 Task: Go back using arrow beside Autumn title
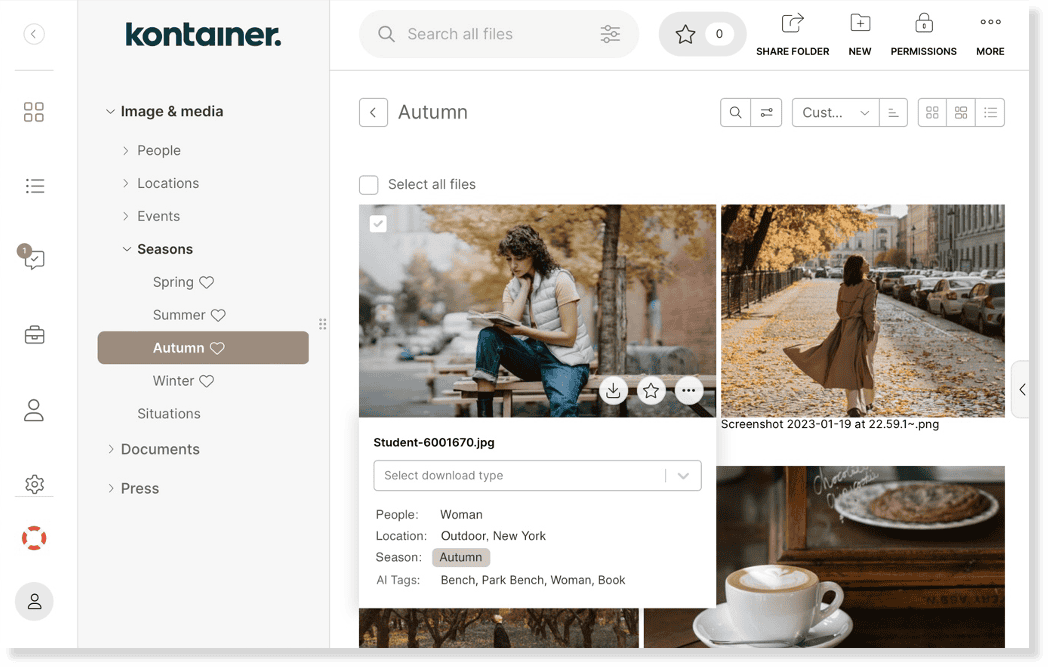[x=373, y=113]
